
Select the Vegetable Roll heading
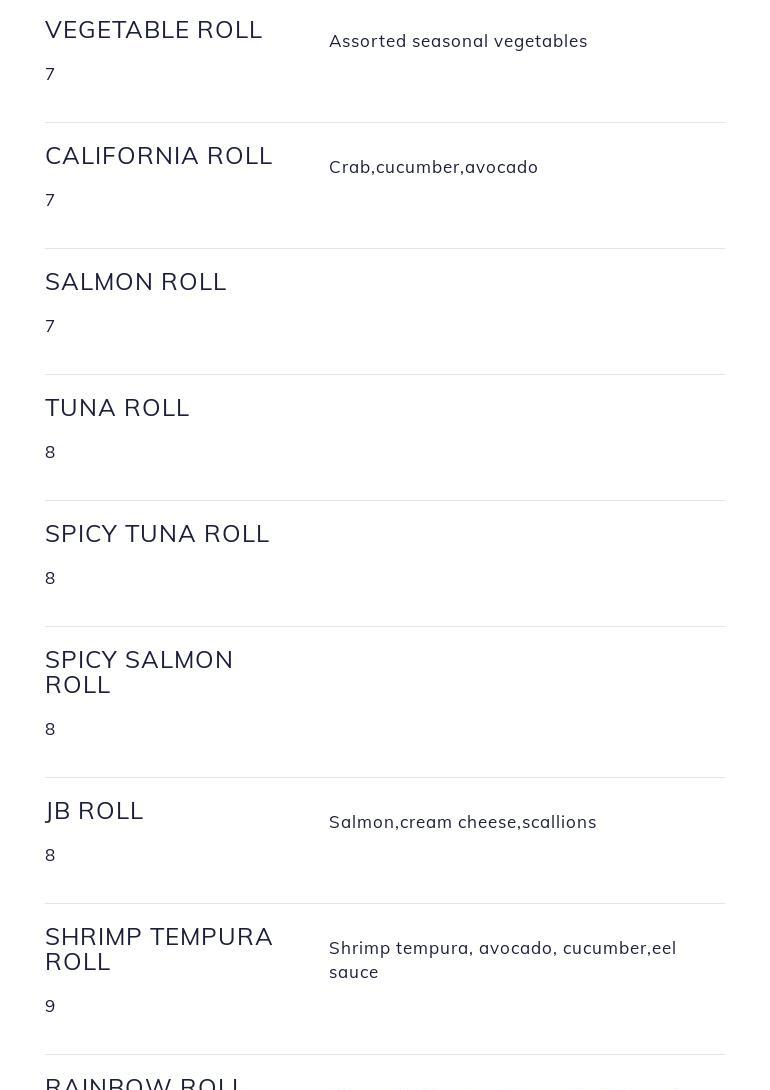(x=154, y=30)
